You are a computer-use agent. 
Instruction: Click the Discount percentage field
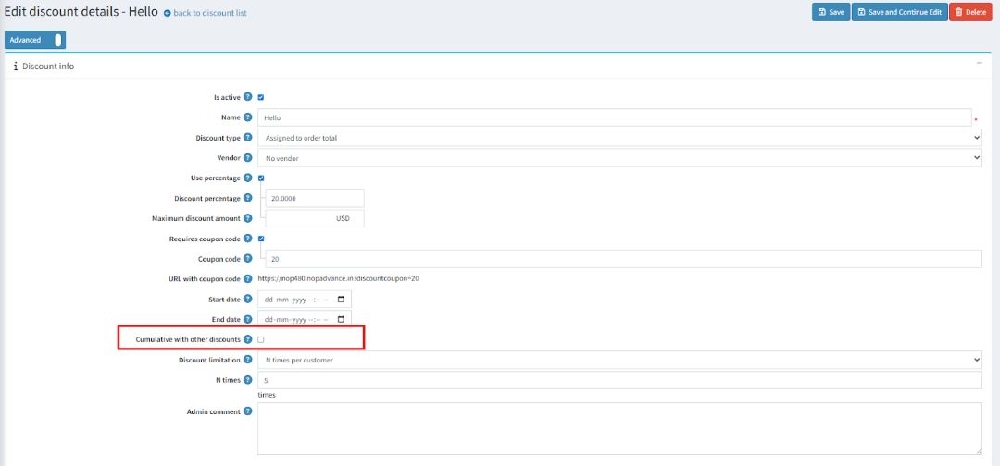click(316, 198)
